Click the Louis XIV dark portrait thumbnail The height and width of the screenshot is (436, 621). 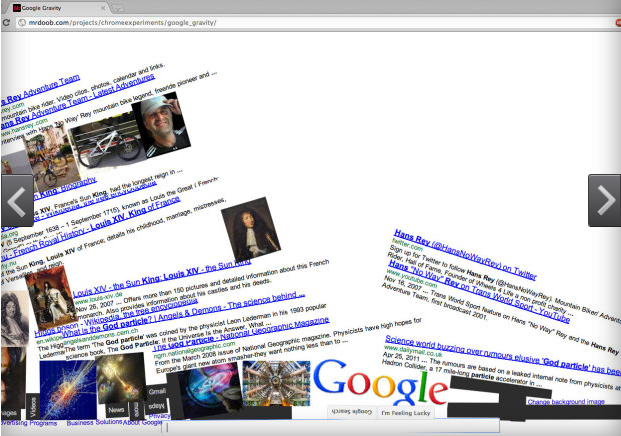(251, 230)
